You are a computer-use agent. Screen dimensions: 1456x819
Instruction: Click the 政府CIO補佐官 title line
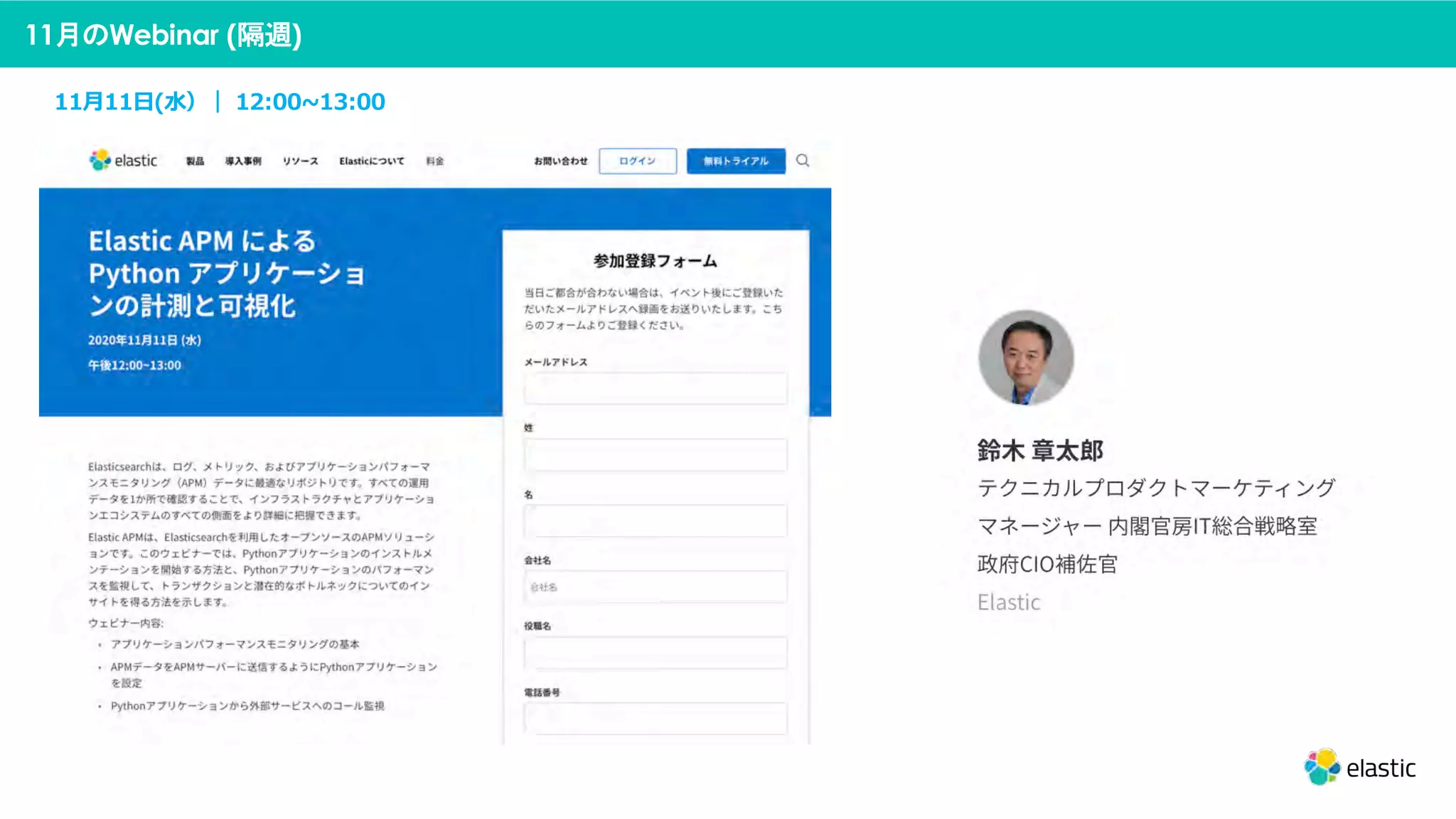[1047, 564]
